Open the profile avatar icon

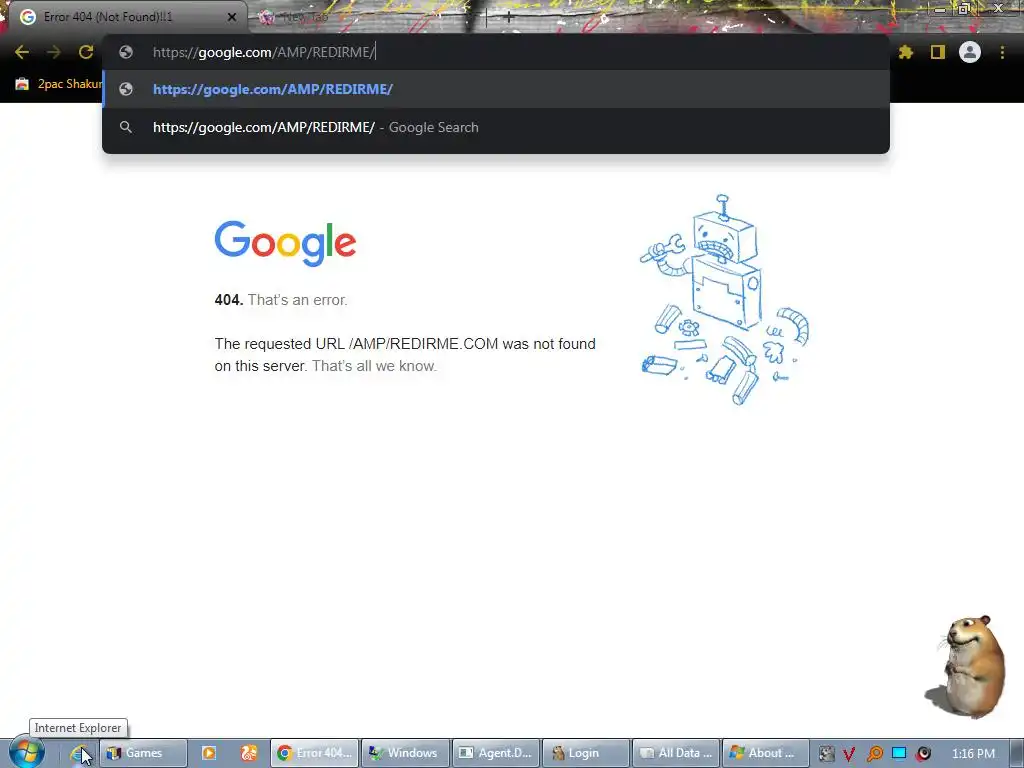(x=970, y=52)
